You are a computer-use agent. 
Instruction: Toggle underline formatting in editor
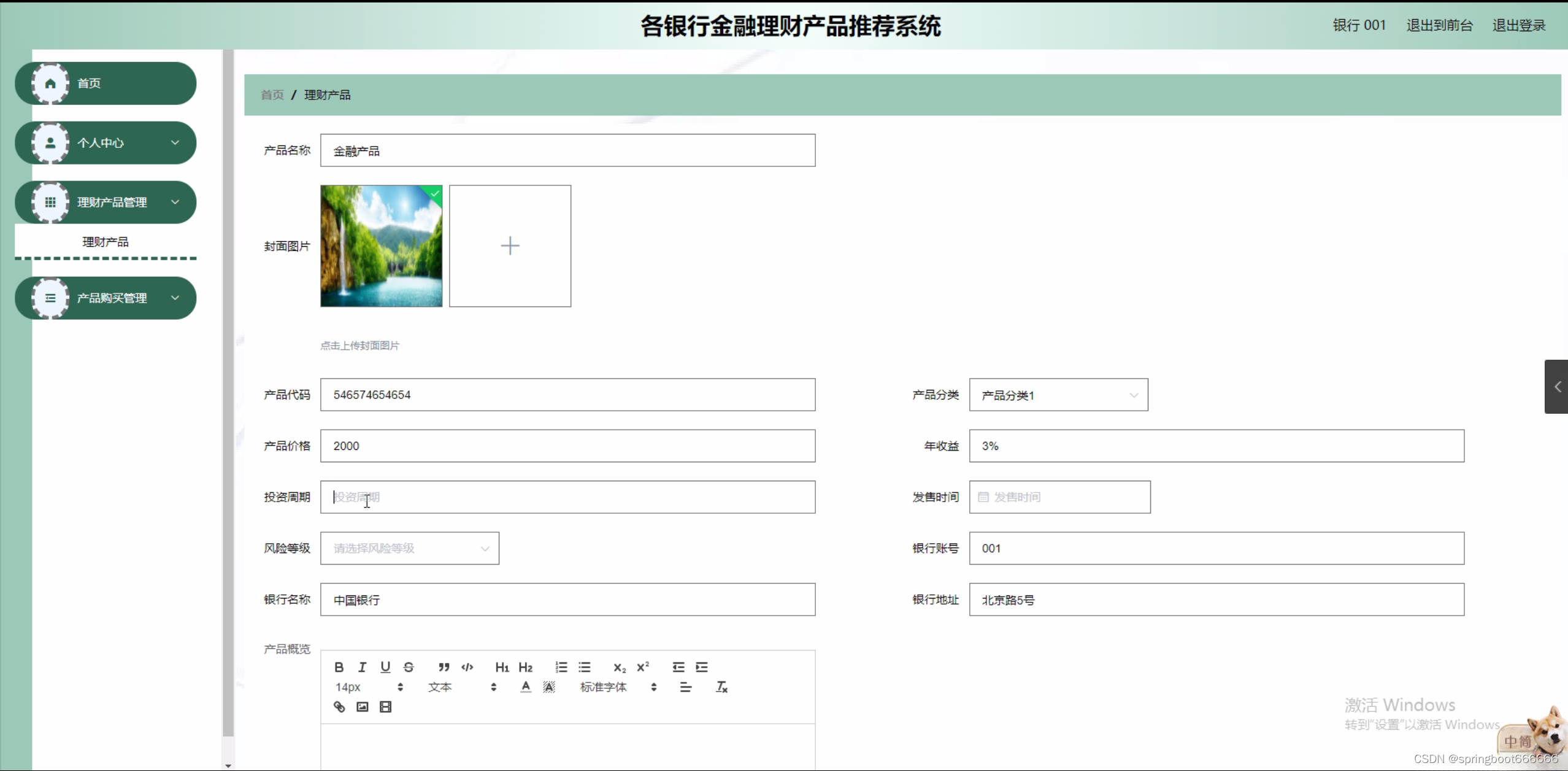(385, 667)
